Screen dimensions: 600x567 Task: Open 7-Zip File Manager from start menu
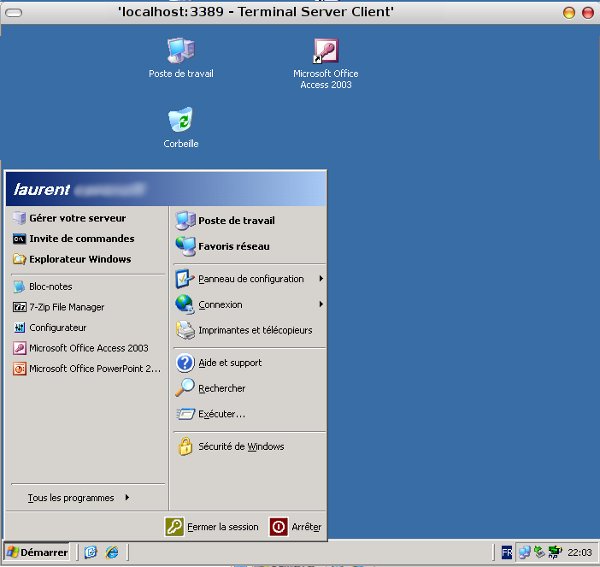(x=66, y=307)
